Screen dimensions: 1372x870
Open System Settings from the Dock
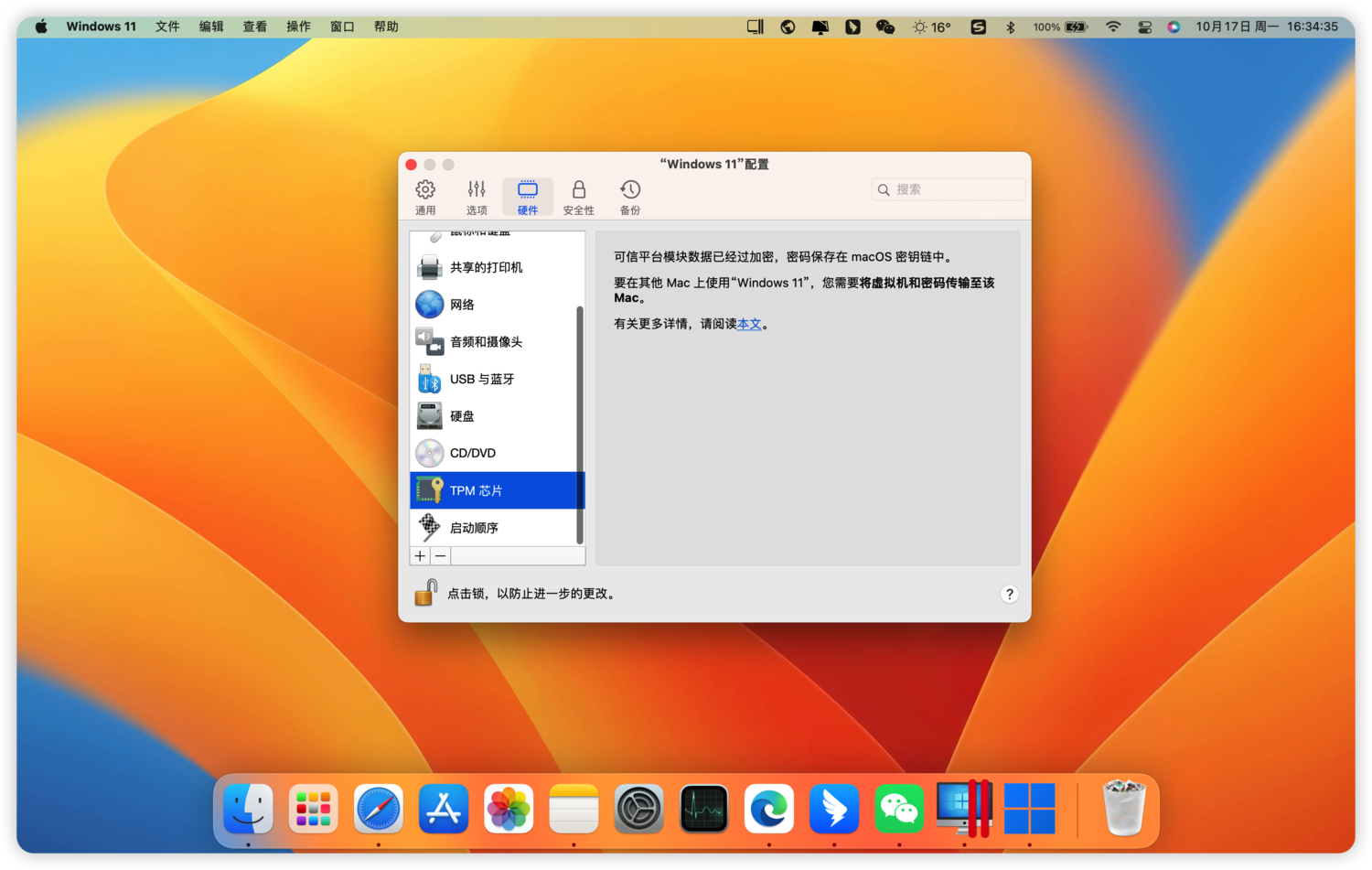click(x=638, y=809)
